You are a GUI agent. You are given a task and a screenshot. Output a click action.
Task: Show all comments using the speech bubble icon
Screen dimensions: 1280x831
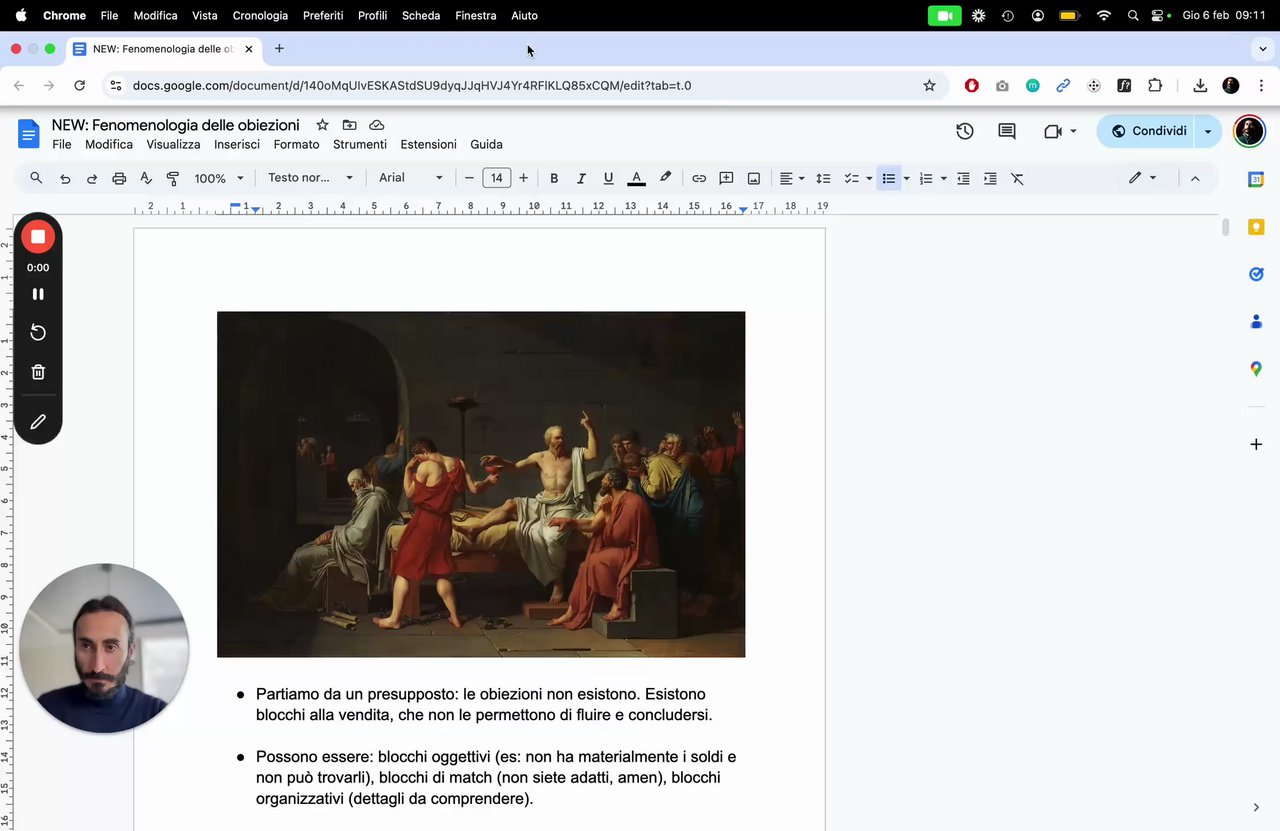click(1007, 131)
